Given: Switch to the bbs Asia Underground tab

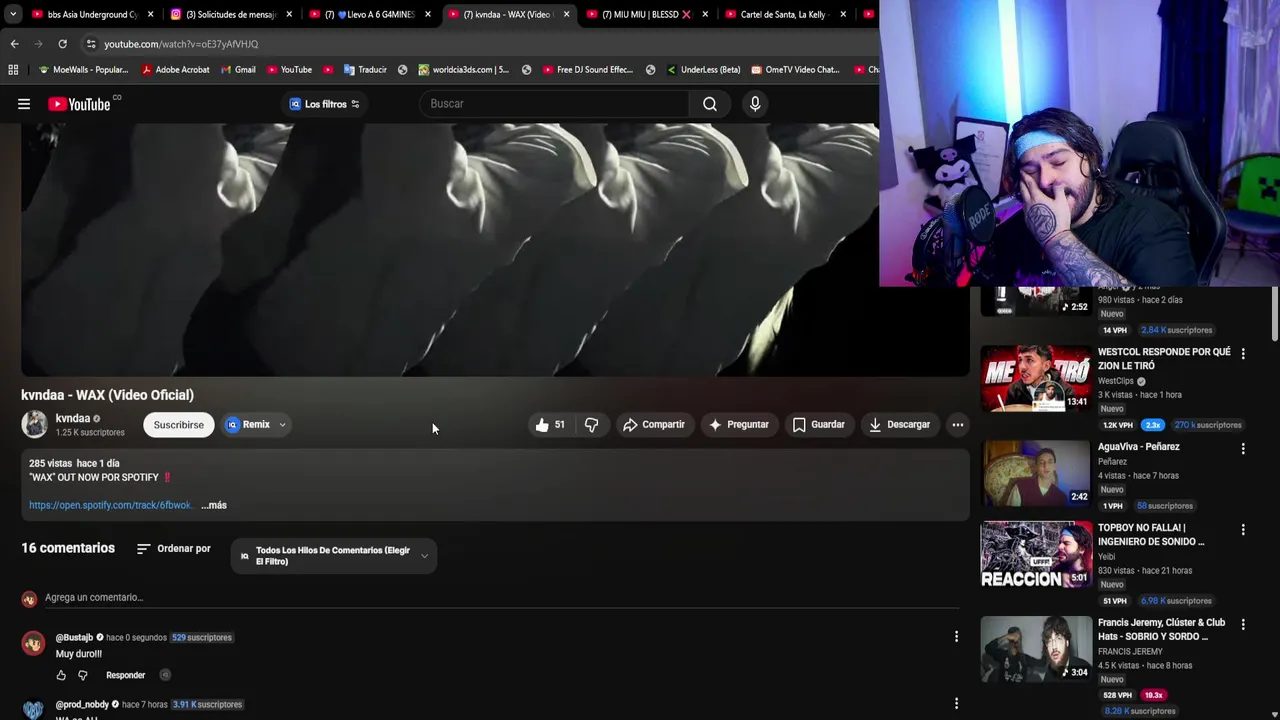Looking at the screenshot, I should point(93,15).
